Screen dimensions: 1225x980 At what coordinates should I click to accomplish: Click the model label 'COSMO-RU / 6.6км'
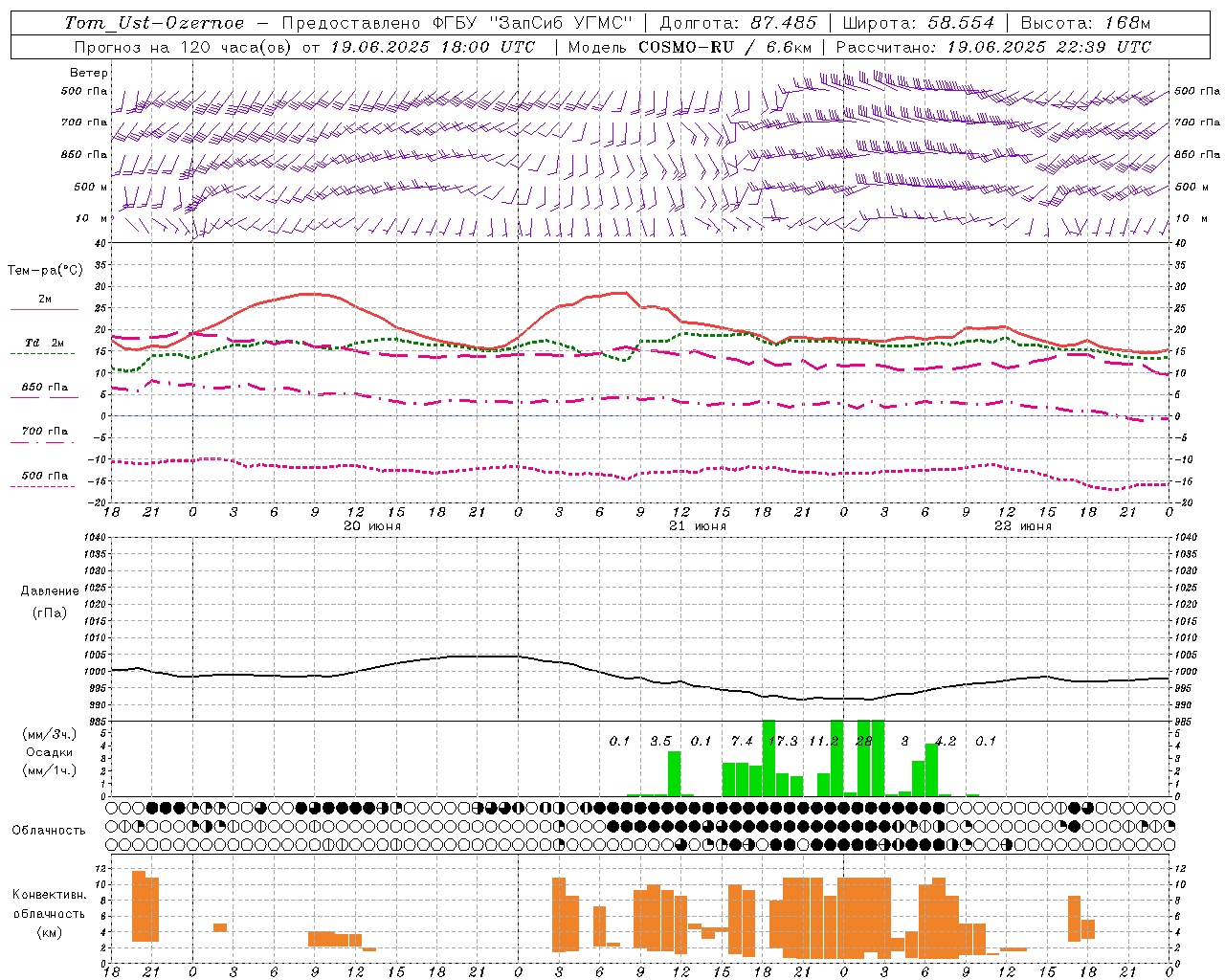(725, 47)
